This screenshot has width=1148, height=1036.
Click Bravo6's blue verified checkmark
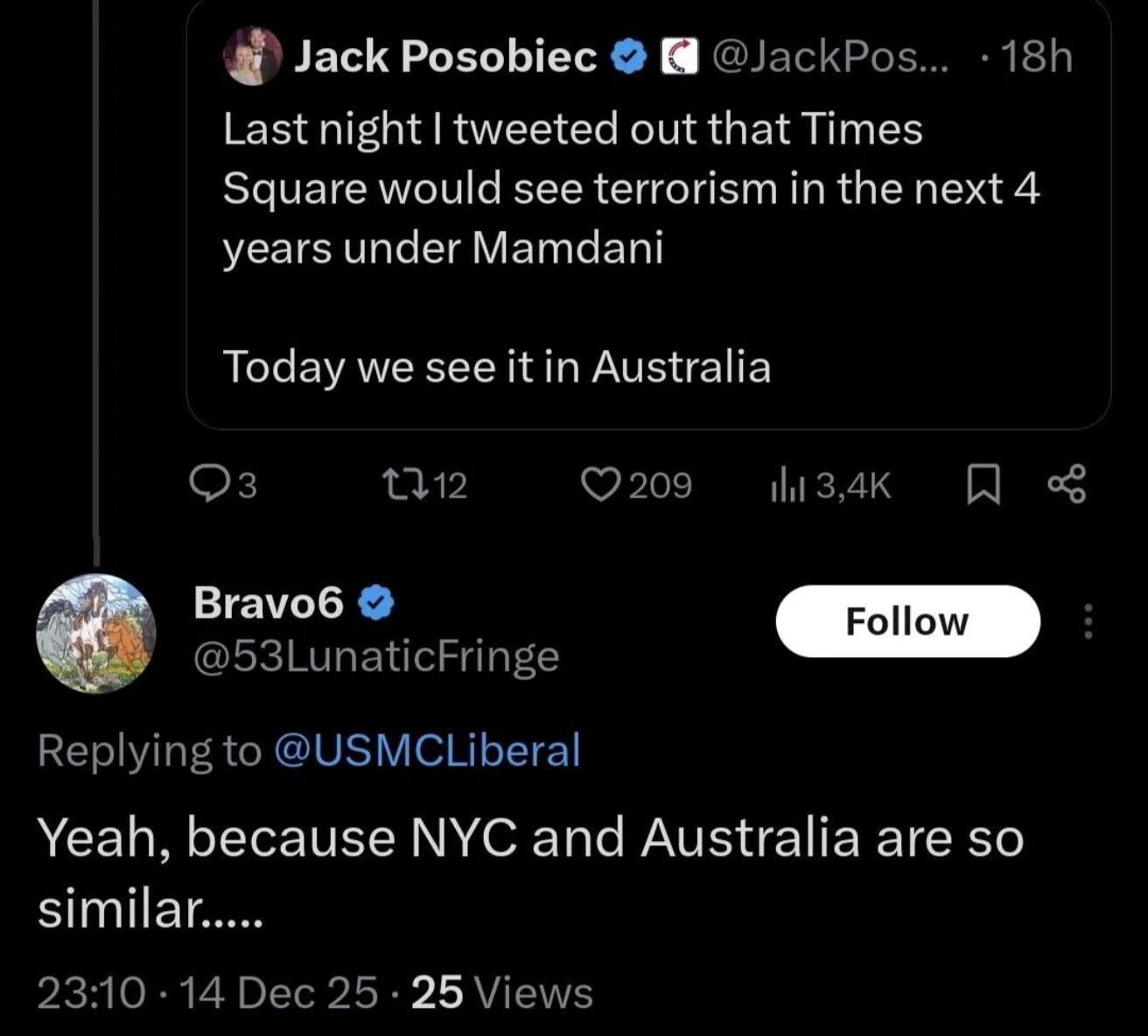click(x=376, y=603)
